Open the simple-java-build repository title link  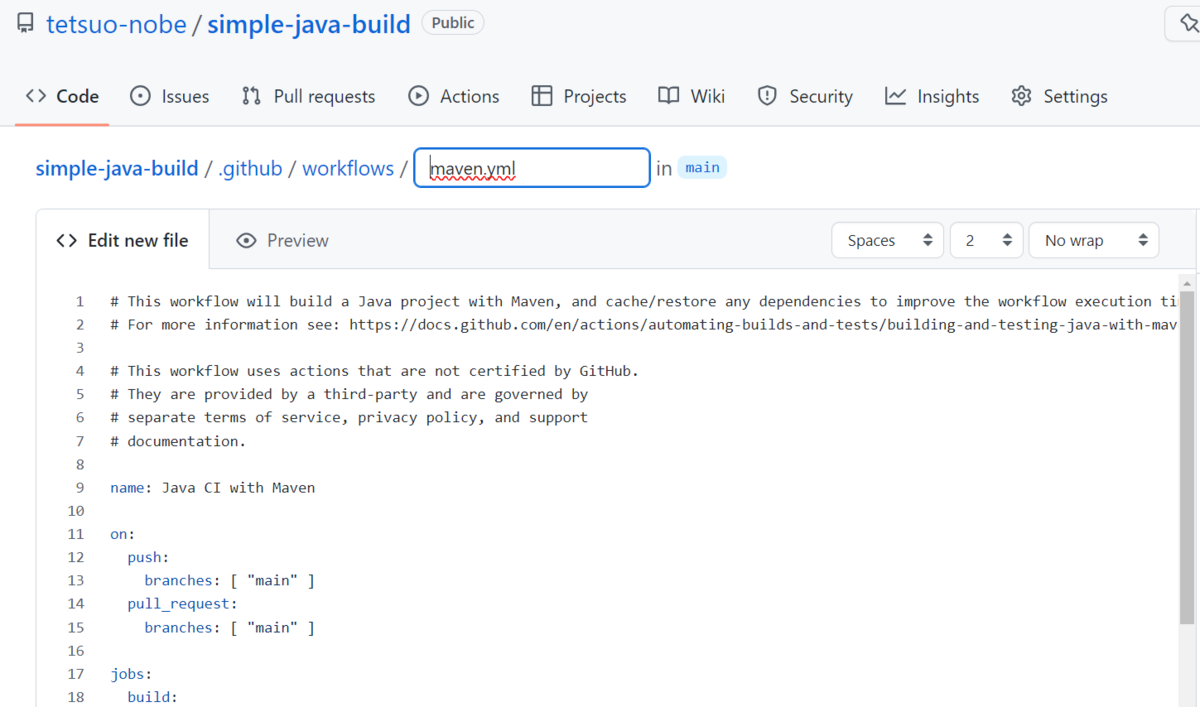(309, 24)
